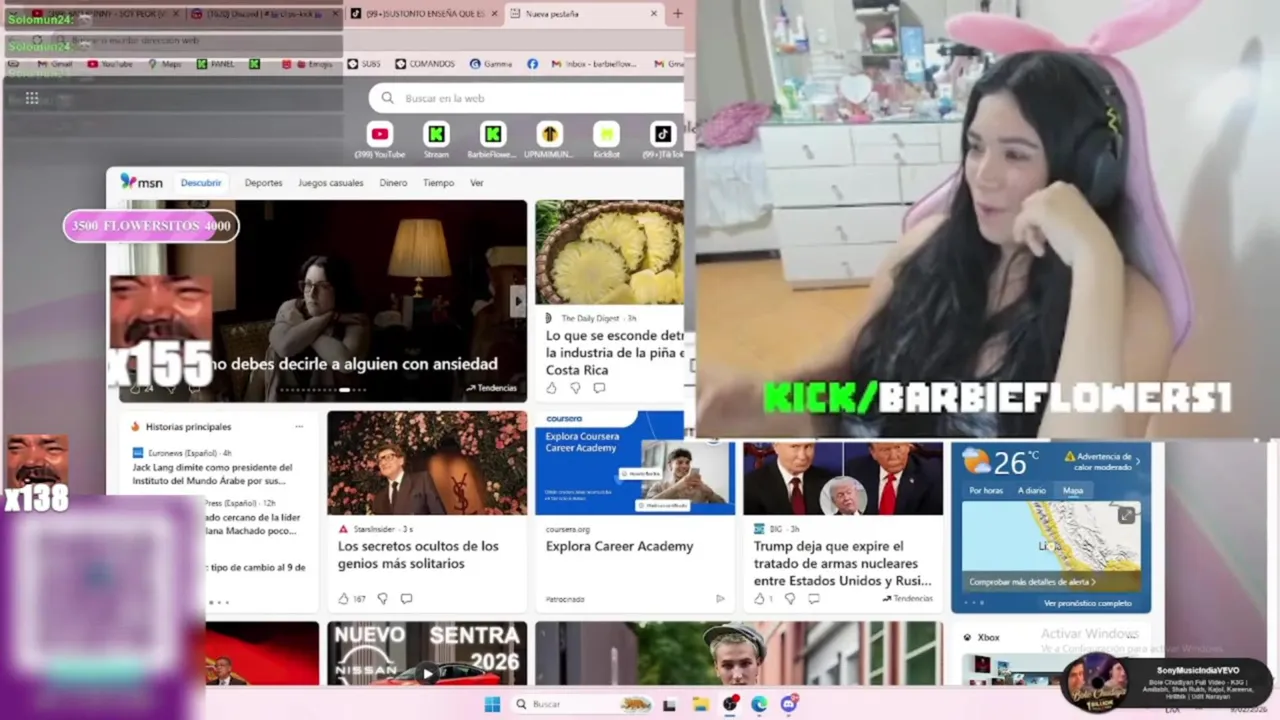Close the Nueva pestaña tab
1280x720 pixels.
point(654,14)
